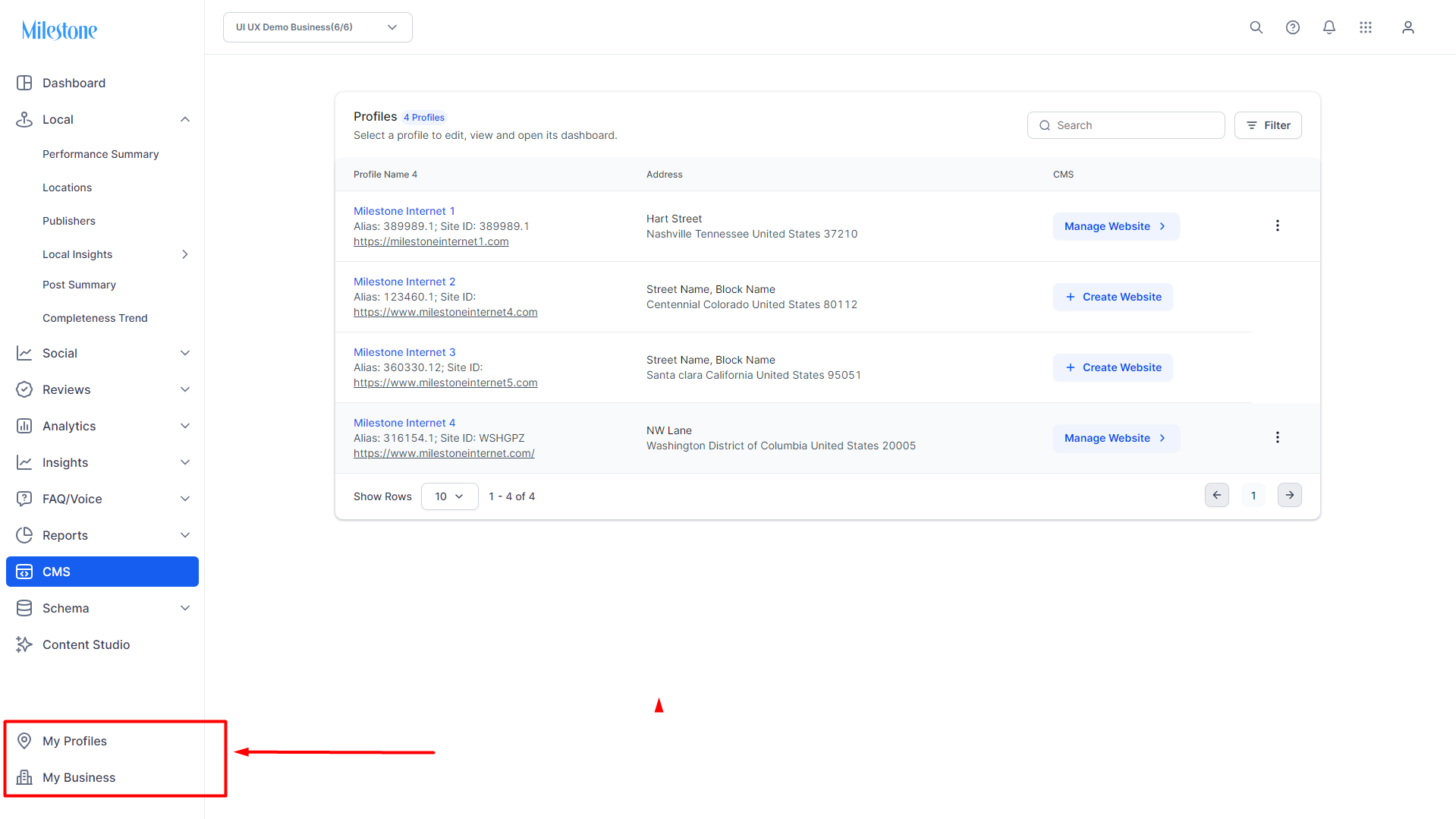
Task: Visit https://milestoneinternet1.com link
Action: pyautogui.click(x=431, y=241)
